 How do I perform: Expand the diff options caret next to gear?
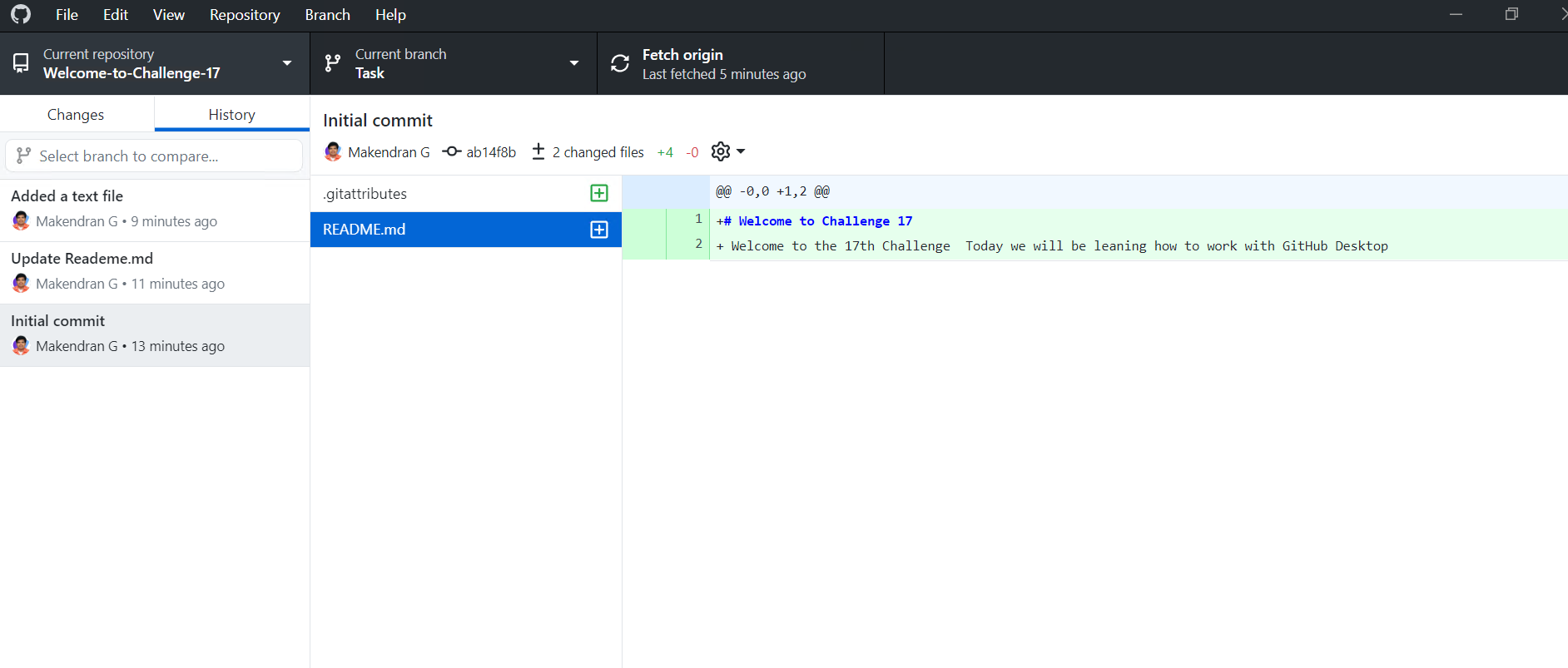click(741, 151)
